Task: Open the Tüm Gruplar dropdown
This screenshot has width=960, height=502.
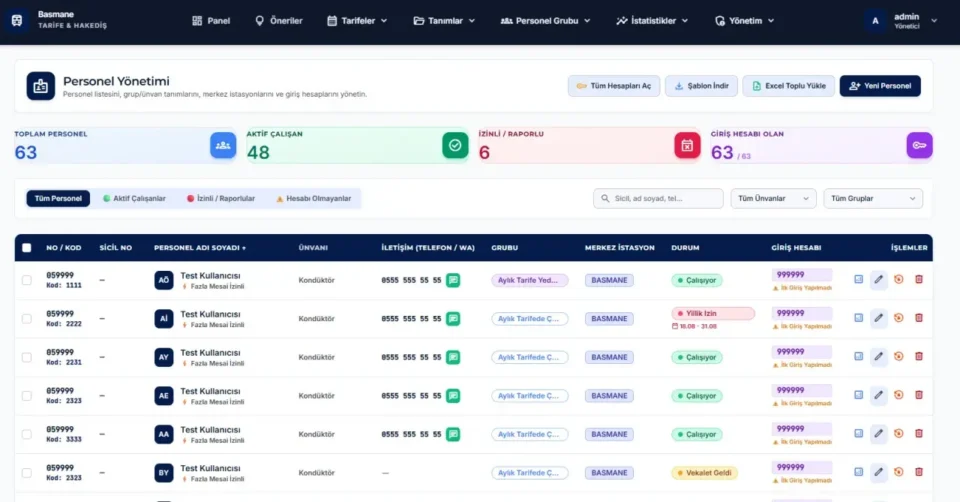Action: (873, 198)
